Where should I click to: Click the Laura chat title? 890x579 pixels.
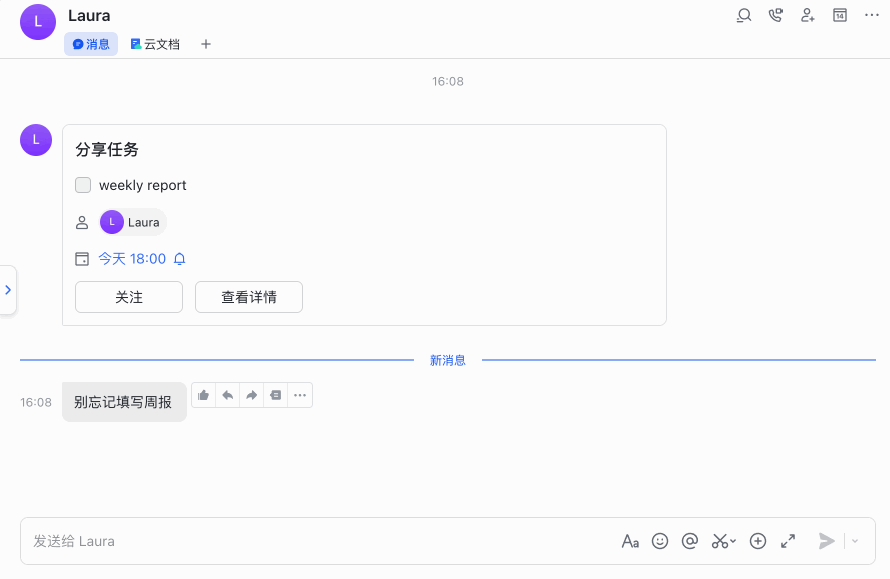89,15
